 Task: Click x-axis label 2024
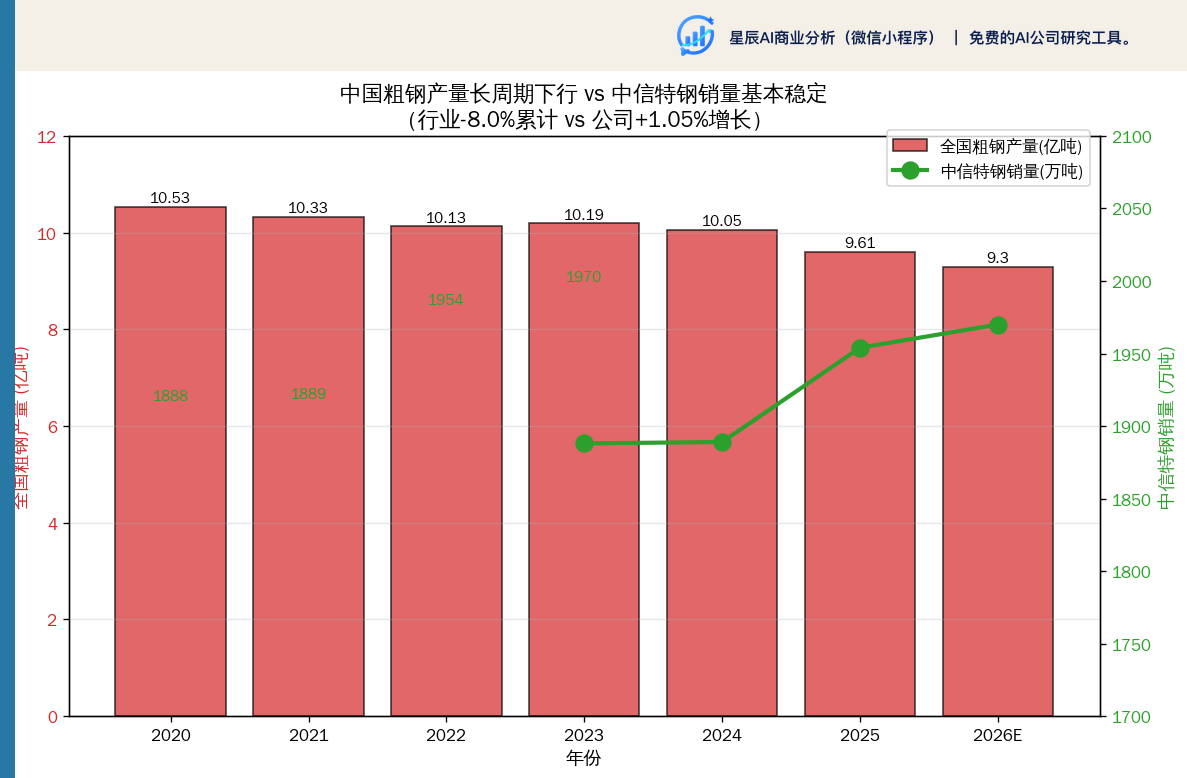click(721, 736)
